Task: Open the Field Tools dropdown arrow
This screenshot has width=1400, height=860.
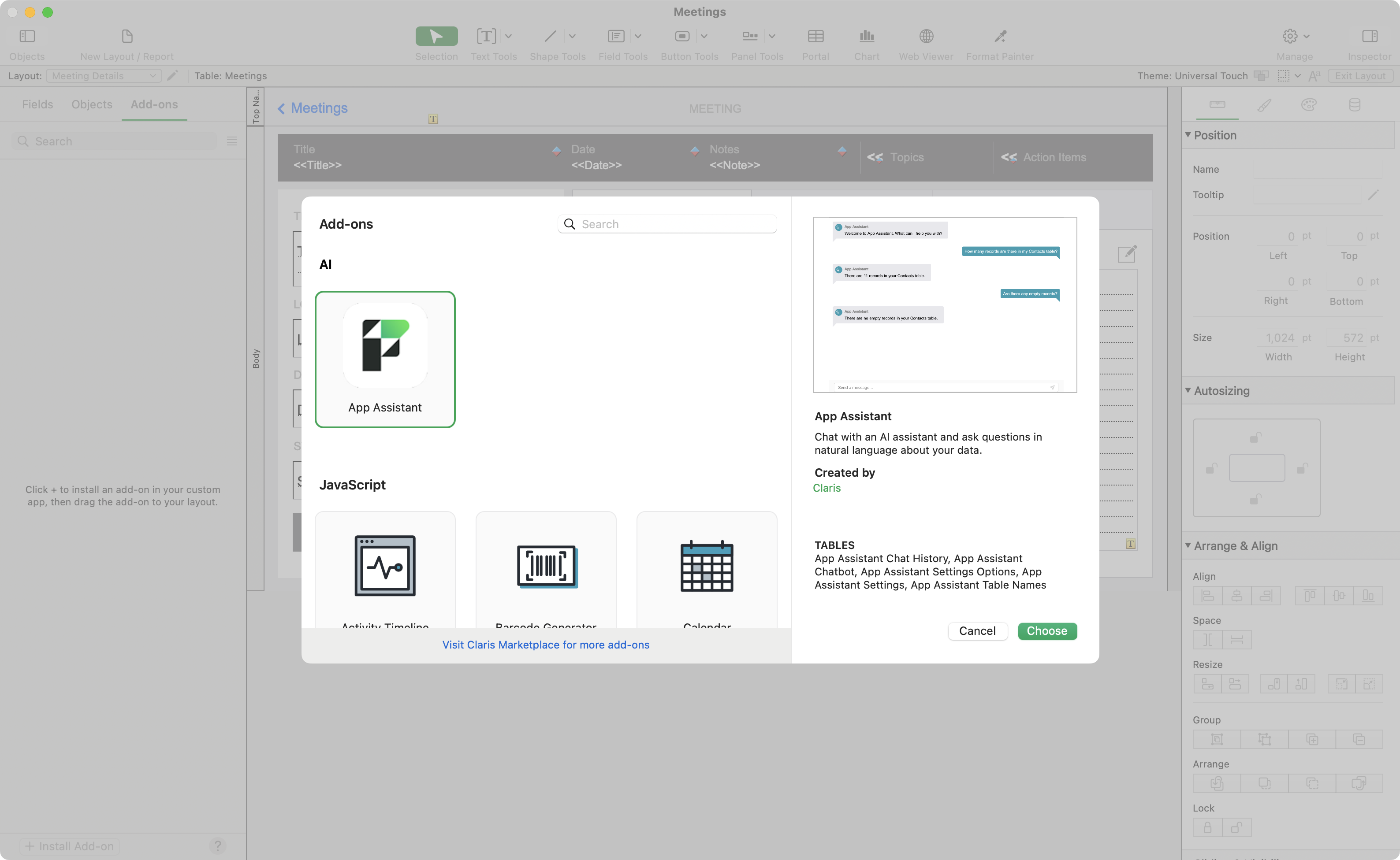Action: pyautogui.click(x=637, y=37)
